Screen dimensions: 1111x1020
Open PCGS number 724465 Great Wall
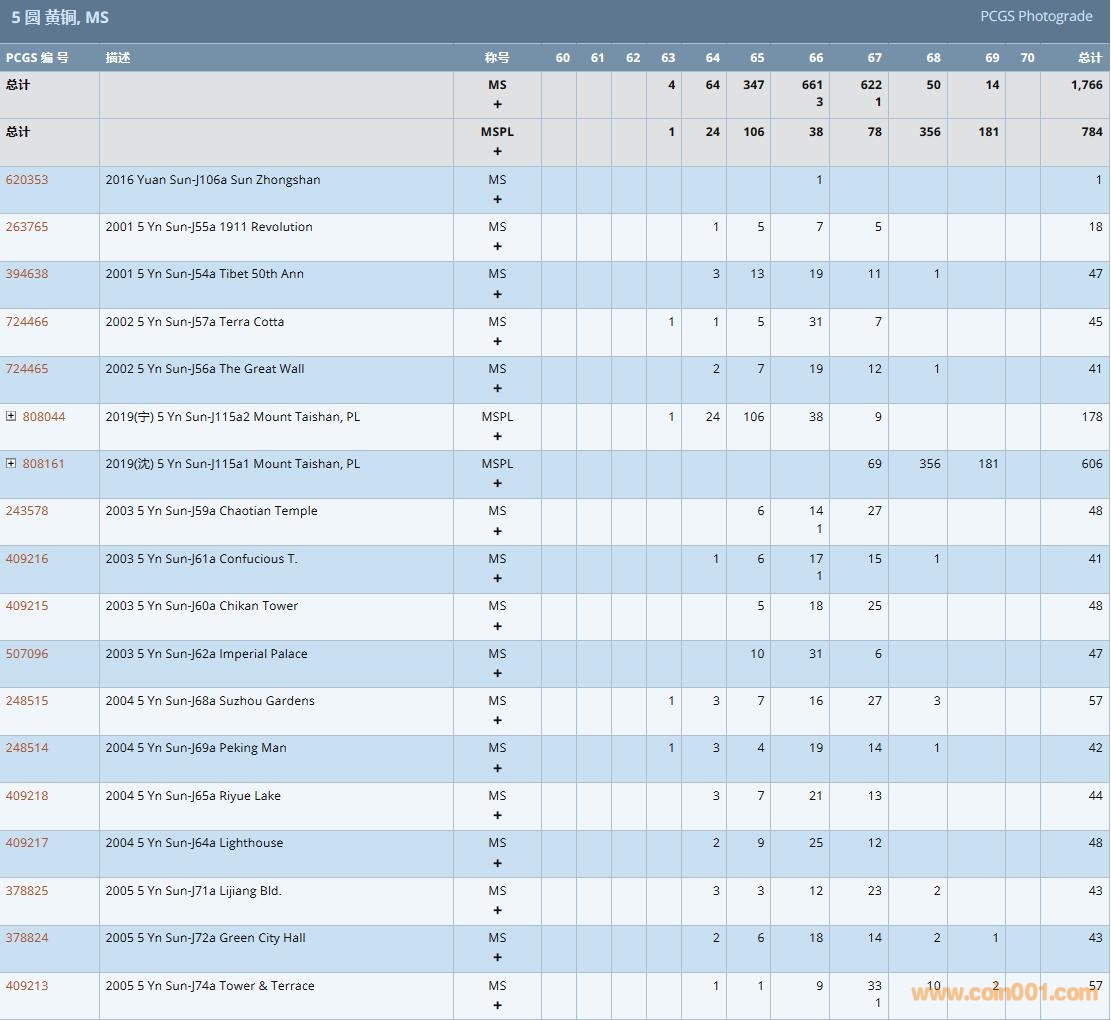[x=27, y=369]
